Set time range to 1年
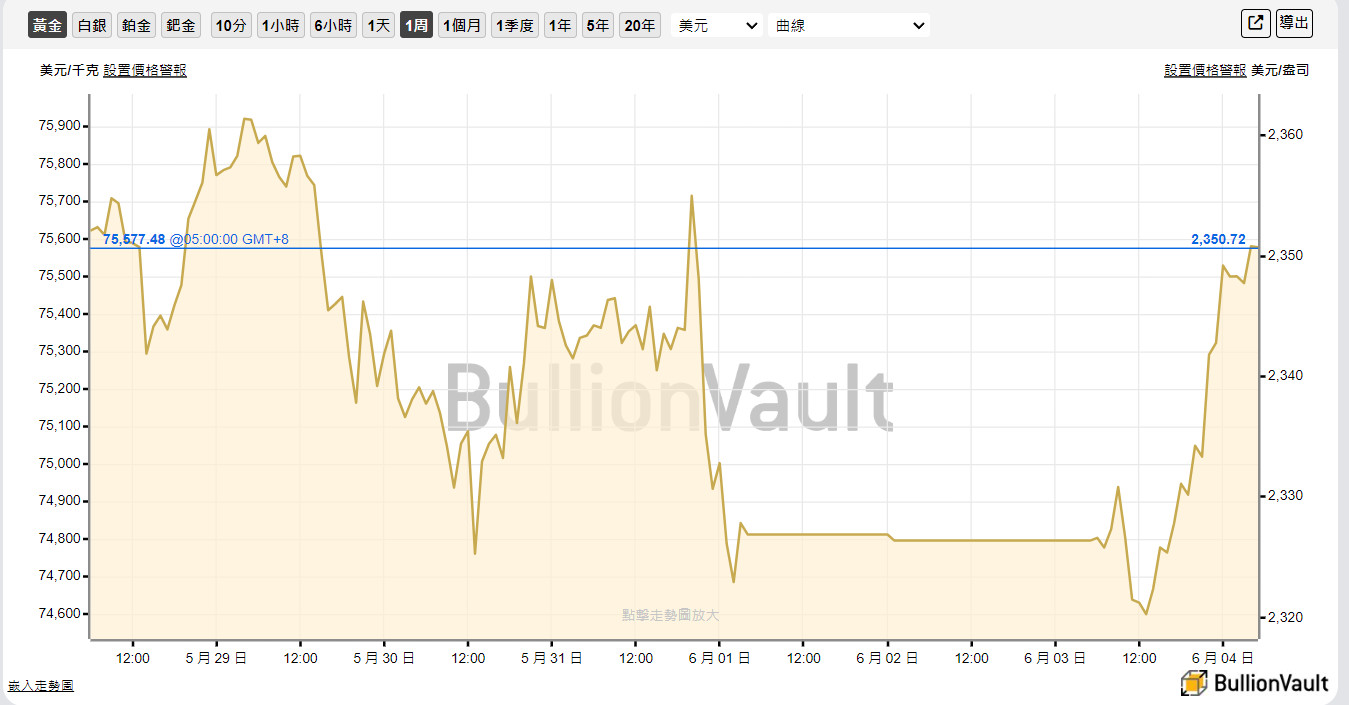This screenshot has width=1349, height=705. 560,25
